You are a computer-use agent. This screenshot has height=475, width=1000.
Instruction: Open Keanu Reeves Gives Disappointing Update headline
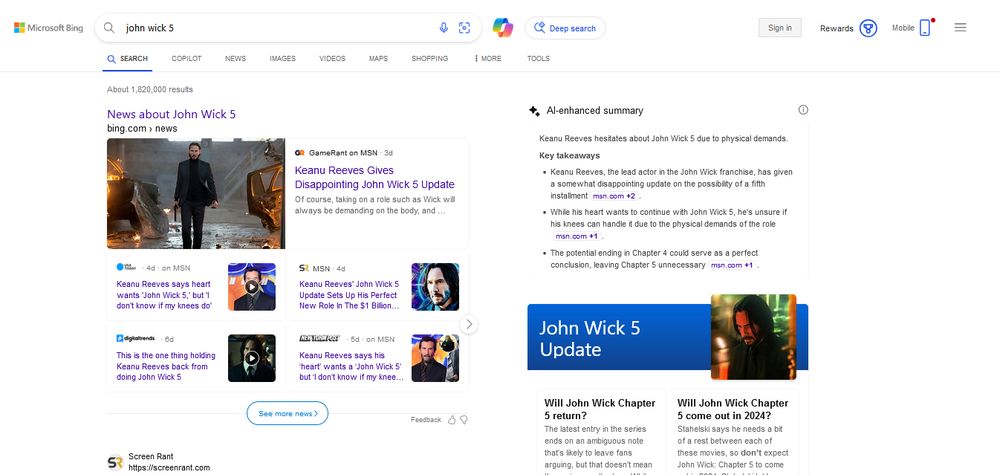pyautogui.click(x=374, y=177)
